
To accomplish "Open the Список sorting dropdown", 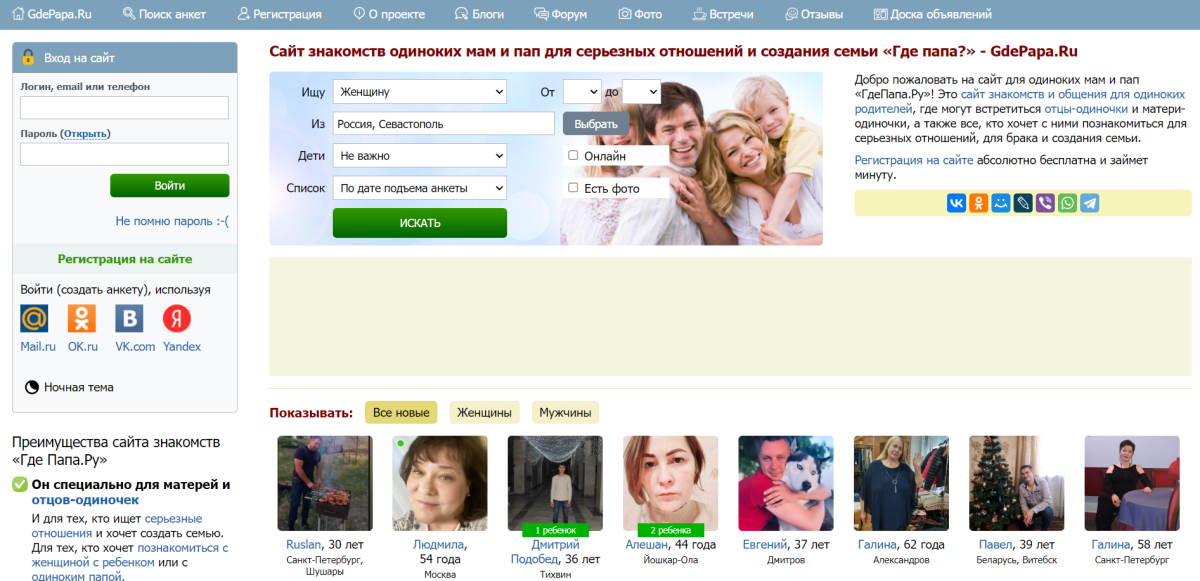I will coord(420,187).
